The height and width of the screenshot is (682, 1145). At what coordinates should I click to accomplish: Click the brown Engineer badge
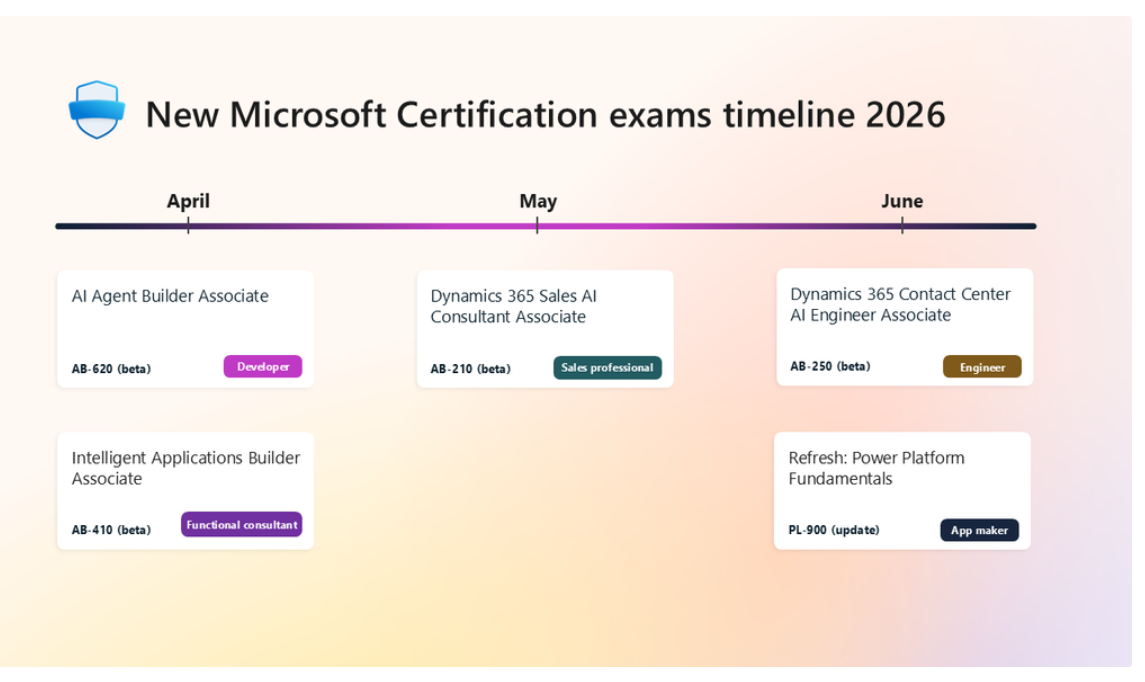(x=982, y=367)
